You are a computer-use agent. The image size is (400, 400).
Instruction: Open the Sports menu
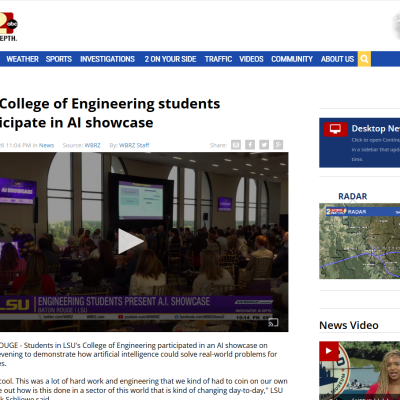tap(59, 59)
